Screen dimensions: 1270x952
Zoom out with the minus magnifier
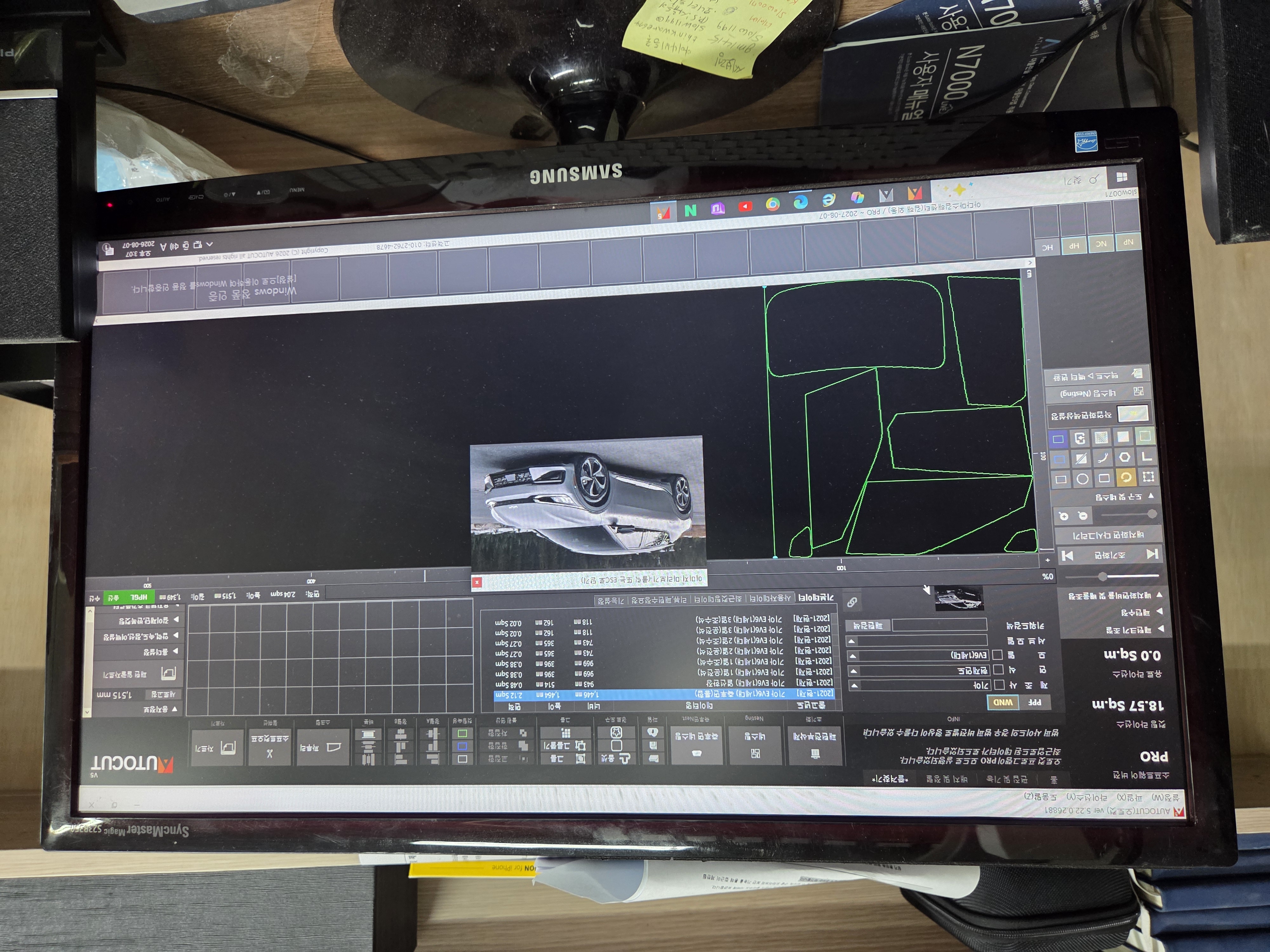[x=1082, y=515]
